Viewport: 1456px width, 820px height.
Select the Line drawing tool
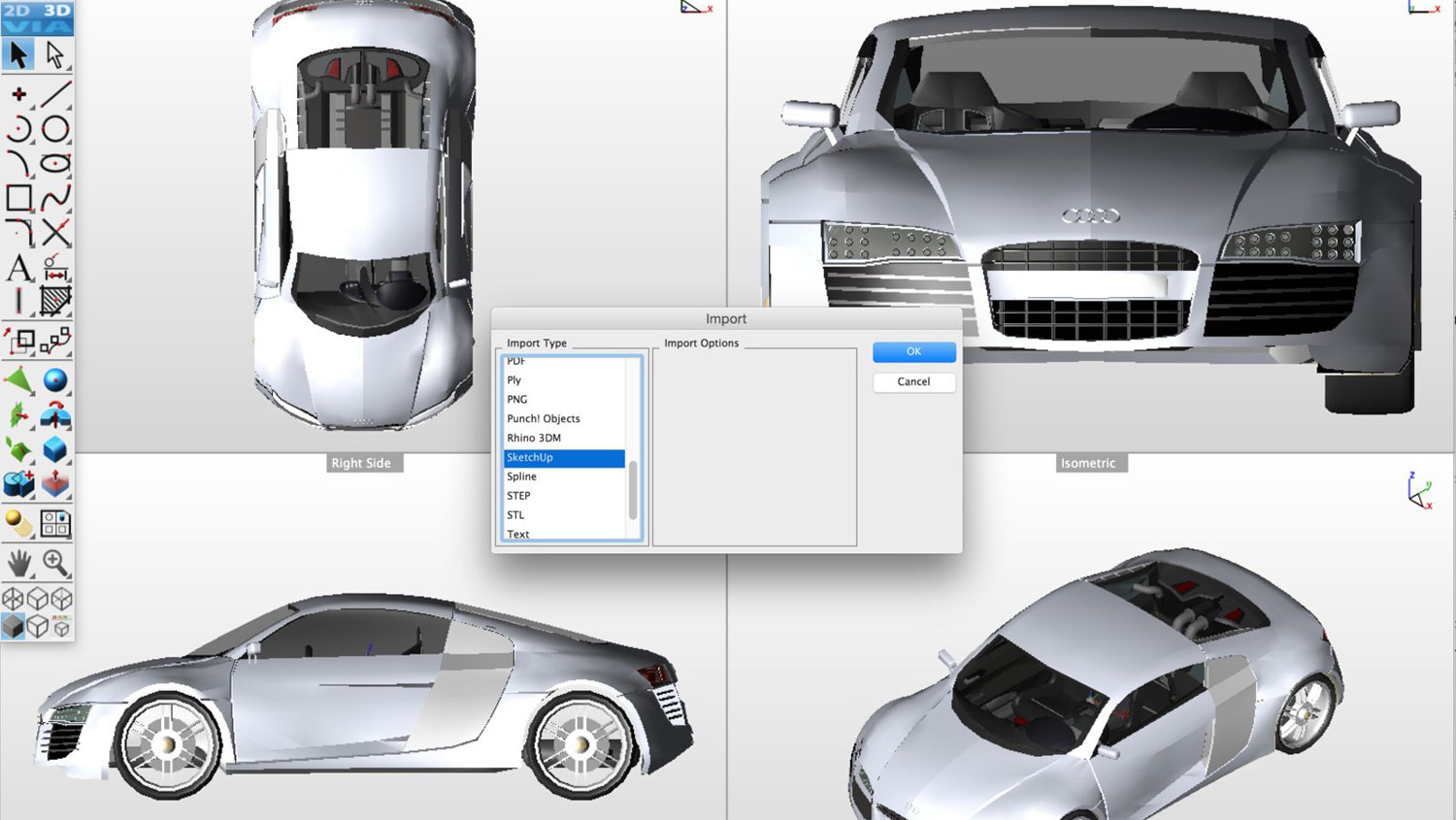pos(55,94)
